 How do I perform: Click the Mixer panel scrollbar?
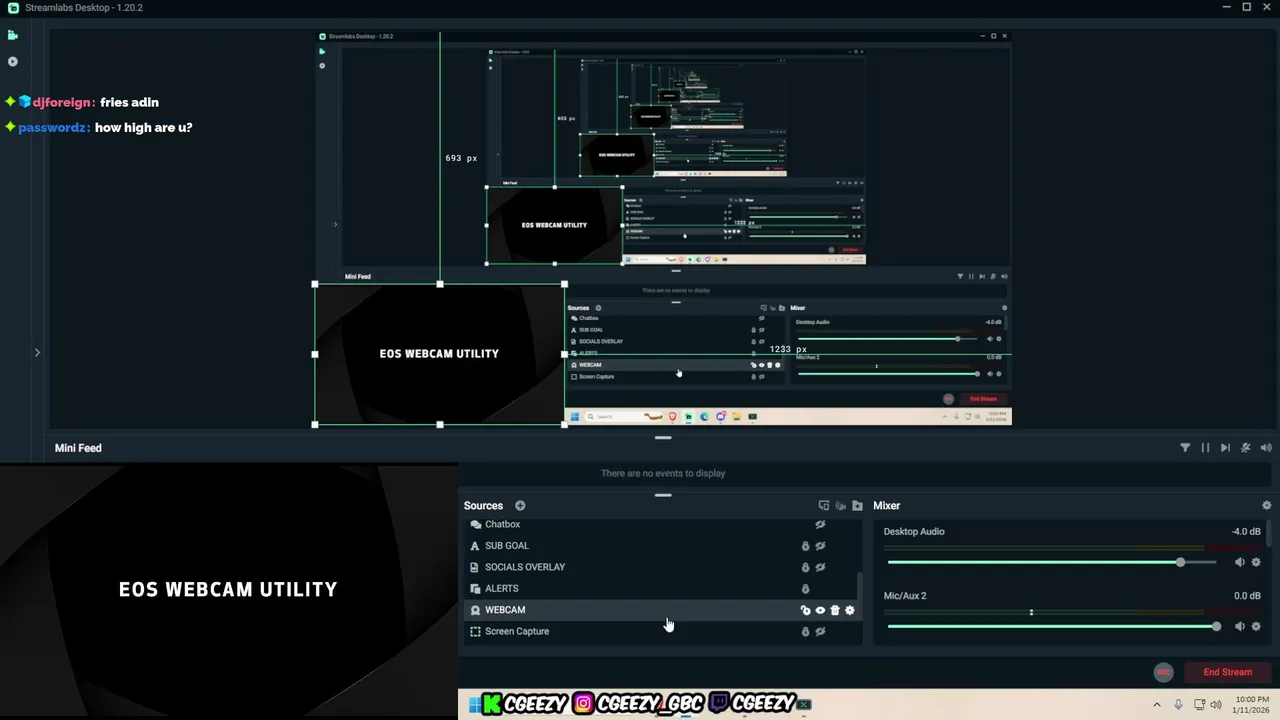point(1270,532)
